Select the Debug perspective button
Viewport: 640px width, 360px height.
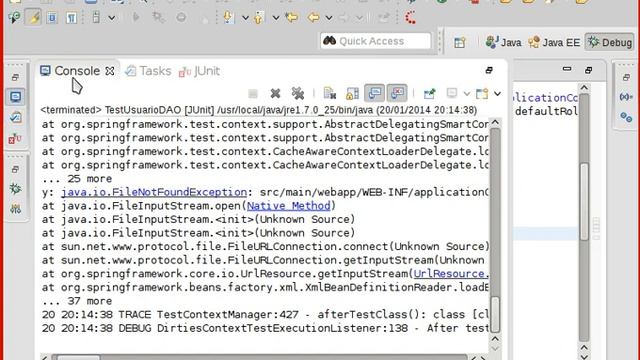pos(610,42)
